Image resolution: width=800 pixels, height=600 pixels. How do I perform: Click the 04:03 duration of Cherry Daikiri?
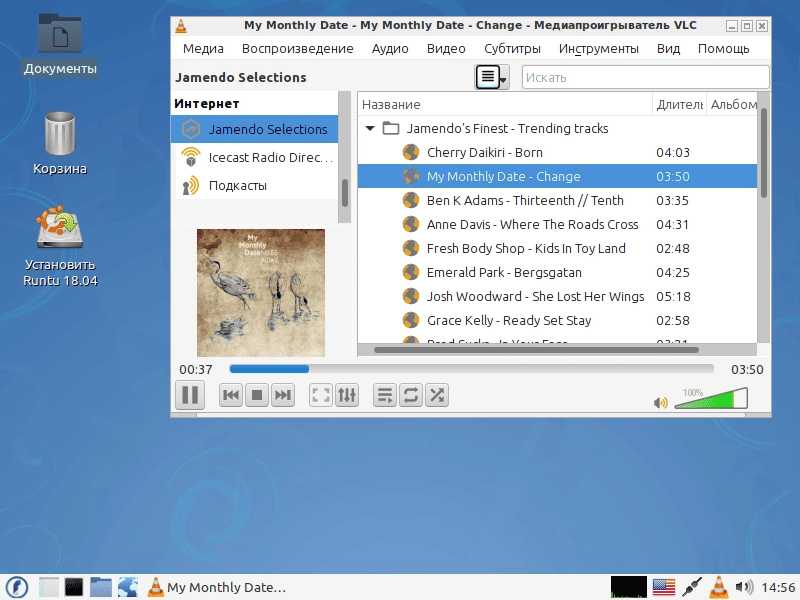672,153
